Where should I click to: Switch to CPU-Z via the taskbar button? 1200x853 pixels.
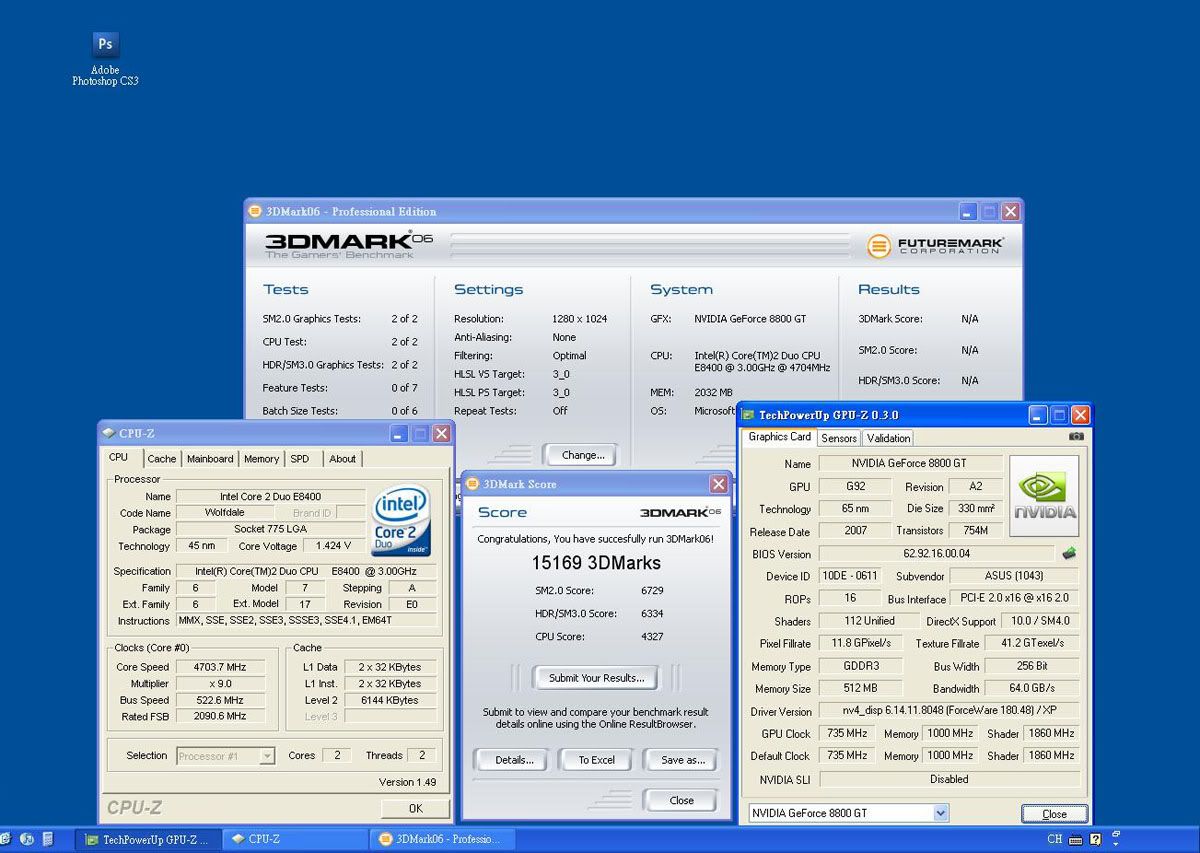point(293,840)
